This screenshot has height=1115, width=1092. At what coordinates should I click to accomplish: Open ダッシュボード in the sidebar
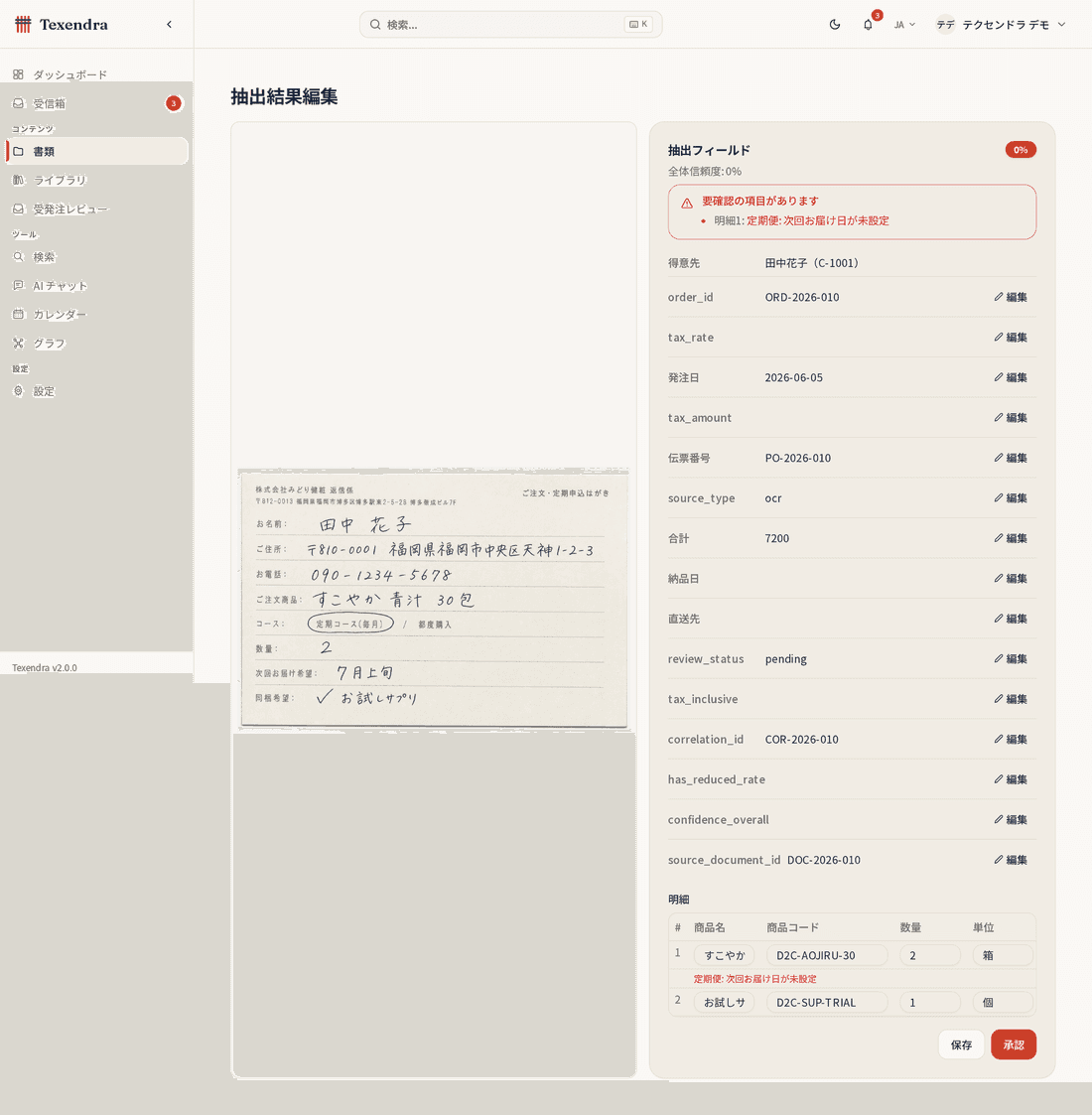tap(96, 74)
